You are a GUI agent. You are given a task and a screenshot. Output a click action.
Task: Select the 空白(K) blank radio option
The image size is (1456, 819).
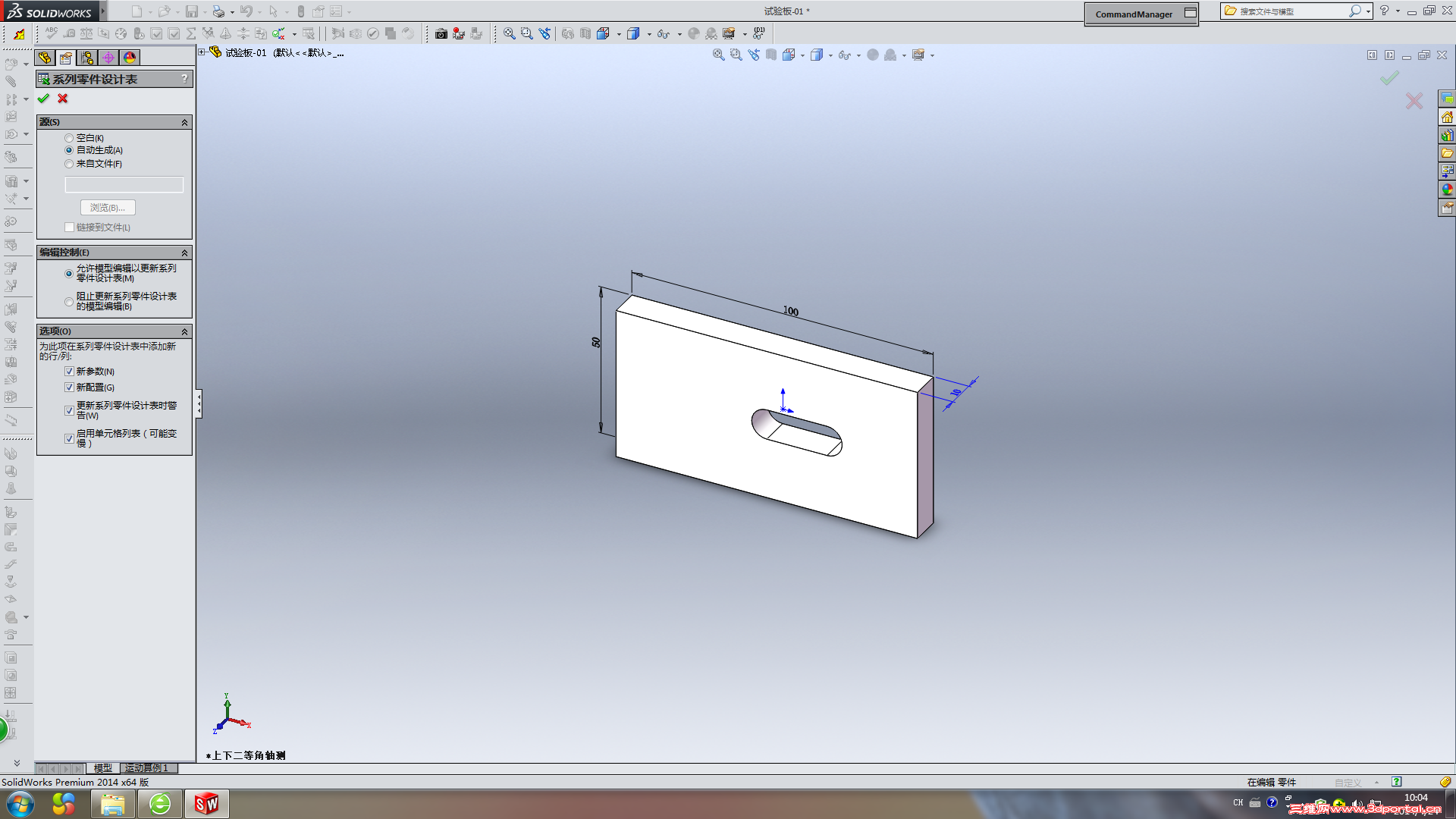pyautogui.click(x=69, y=138)
